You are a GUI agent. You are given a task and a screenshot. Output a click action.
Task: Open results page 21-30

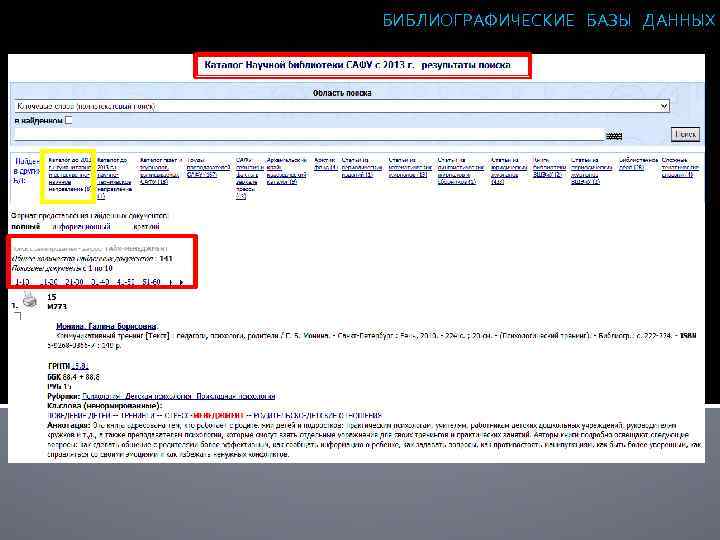pos(74,282)
